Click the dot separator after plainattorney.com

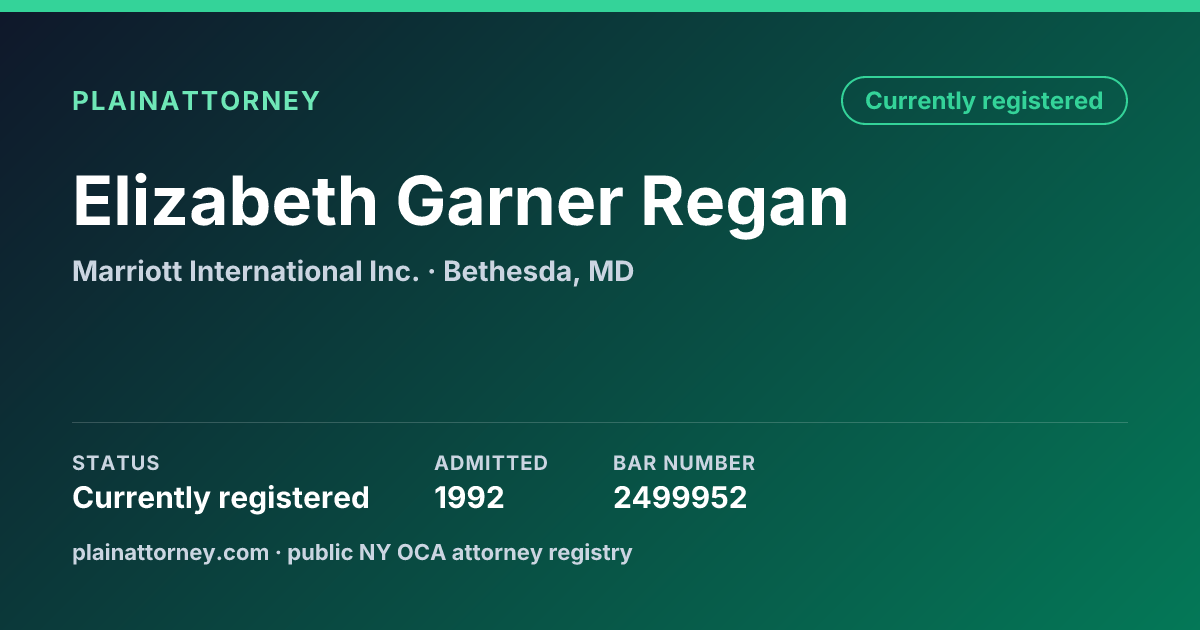coord(278,553)
